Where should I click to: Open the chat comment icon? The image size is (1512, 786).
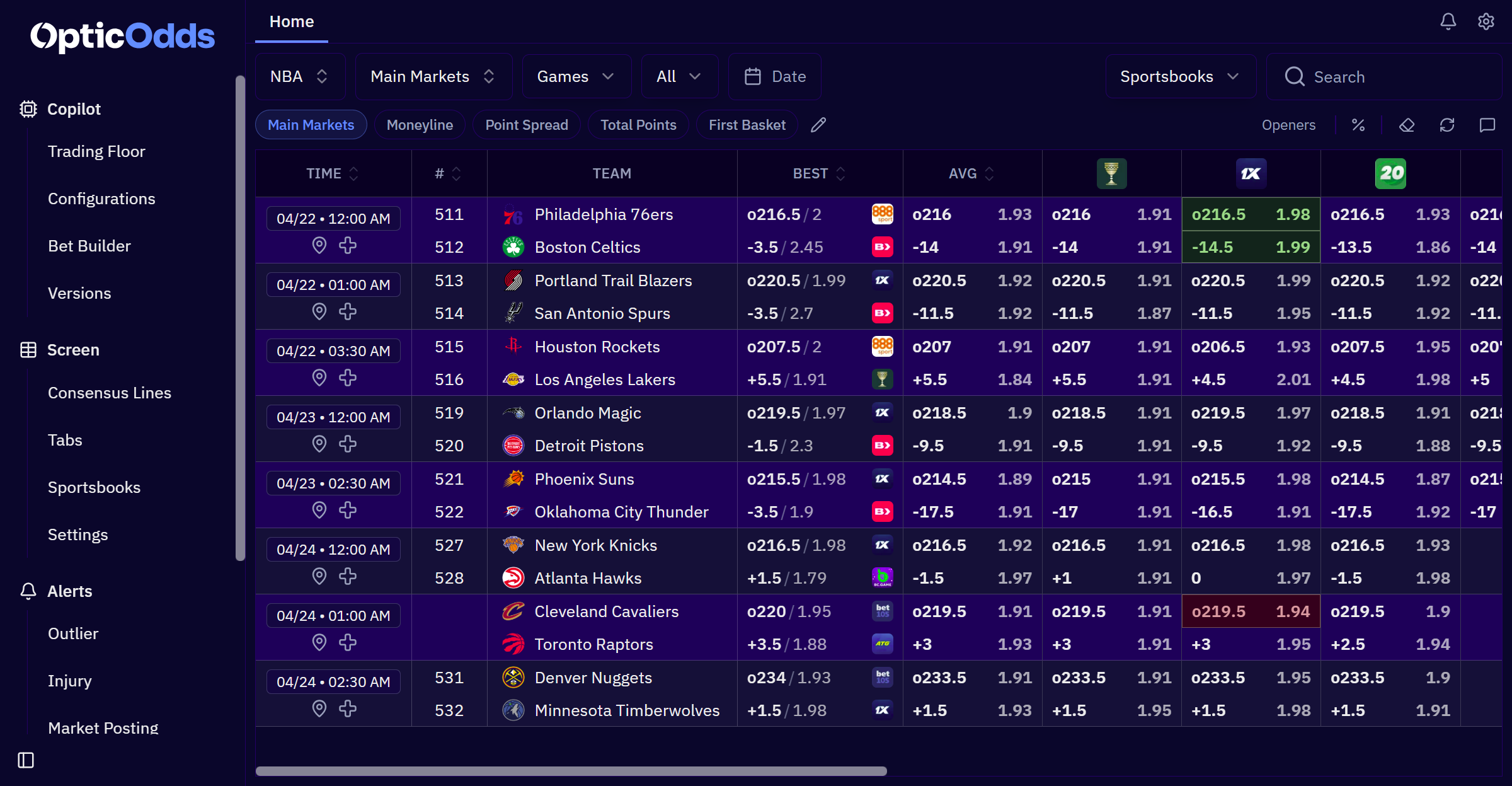[1487, 125]
